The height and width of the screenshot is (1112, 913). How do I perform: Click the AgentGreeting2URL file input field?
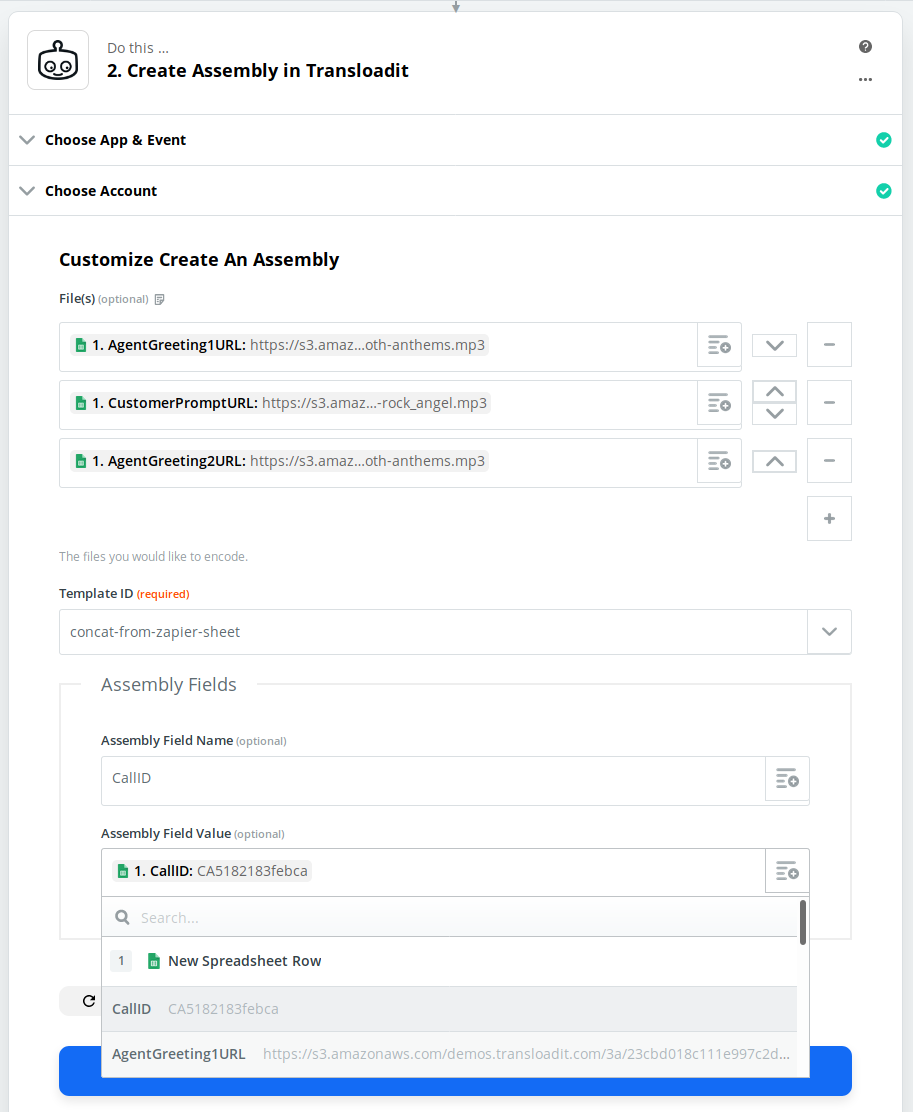coord(378,463)
